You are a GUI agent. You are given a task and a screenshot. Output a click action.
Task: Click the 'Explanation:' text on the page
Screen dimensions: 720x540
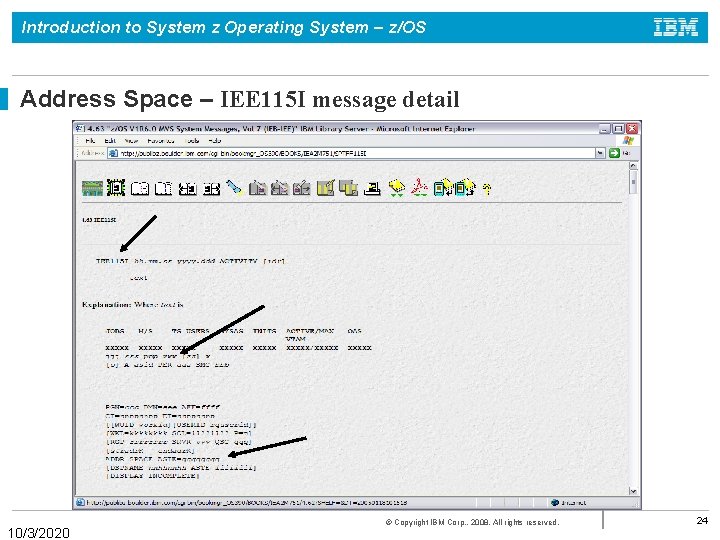click(107, 305)
